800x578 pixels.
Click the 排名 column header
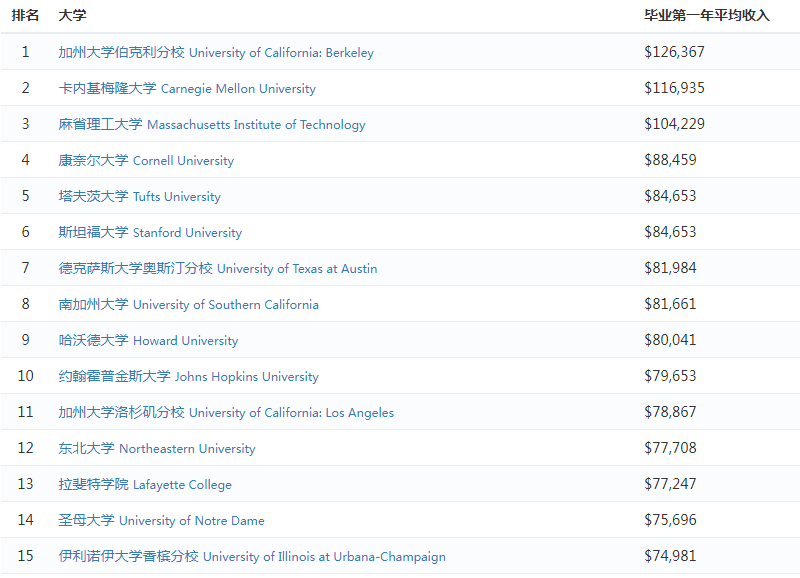[25, 16]
